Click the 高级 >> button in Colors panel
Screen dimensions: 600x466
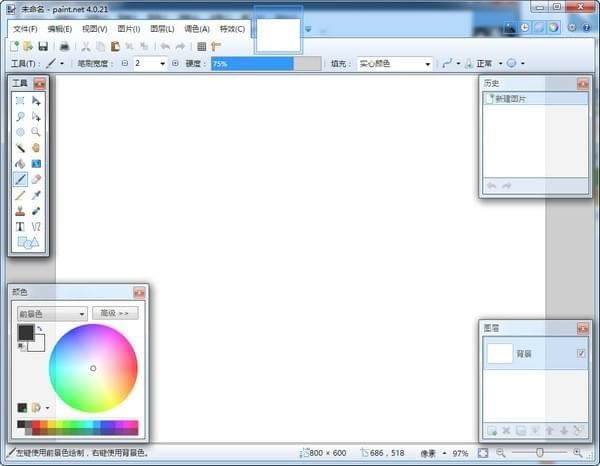pos(115,313)
